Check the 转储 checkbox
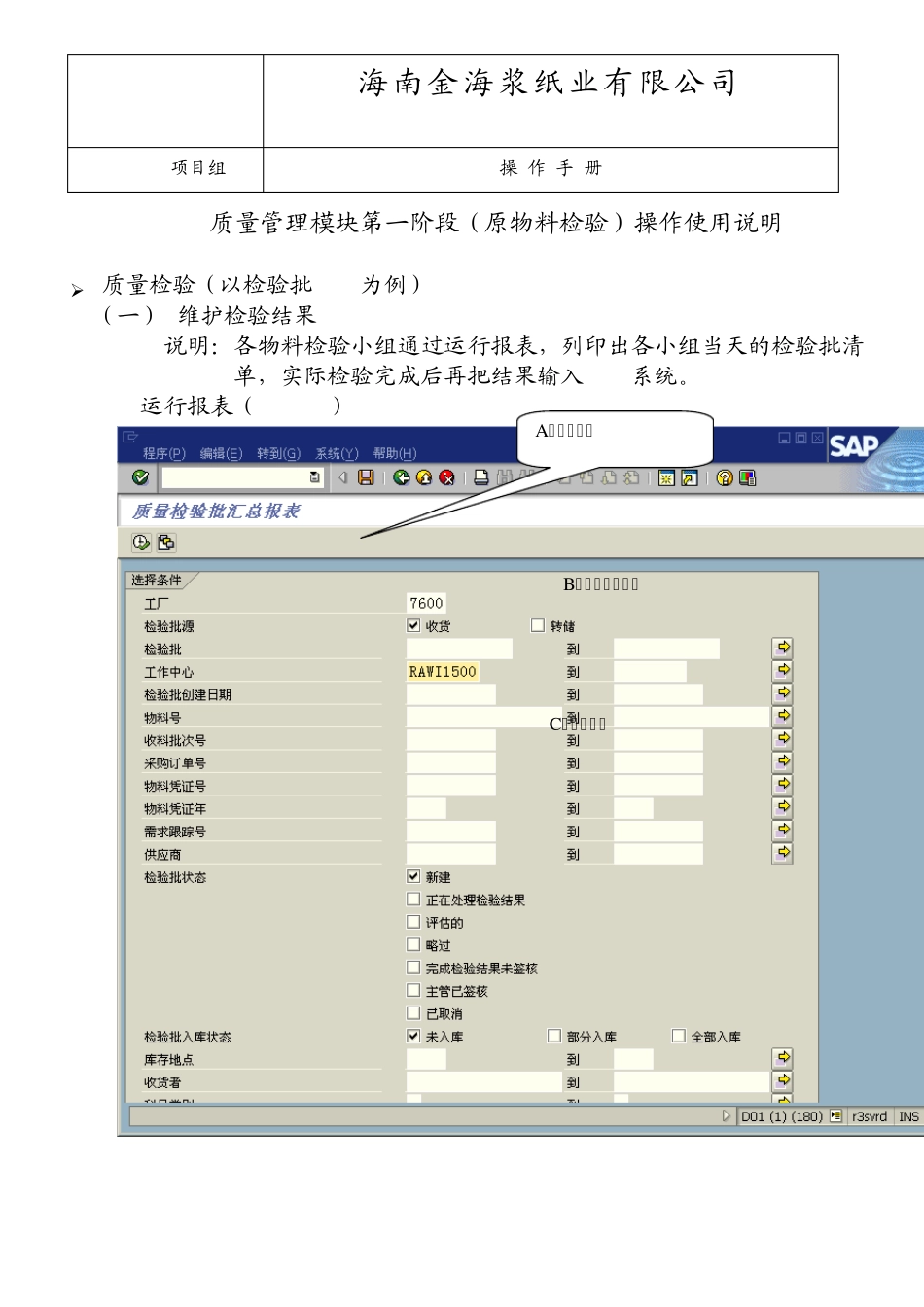The height and width of the screenshot is (1307, 924). click(x=538, y=625)
